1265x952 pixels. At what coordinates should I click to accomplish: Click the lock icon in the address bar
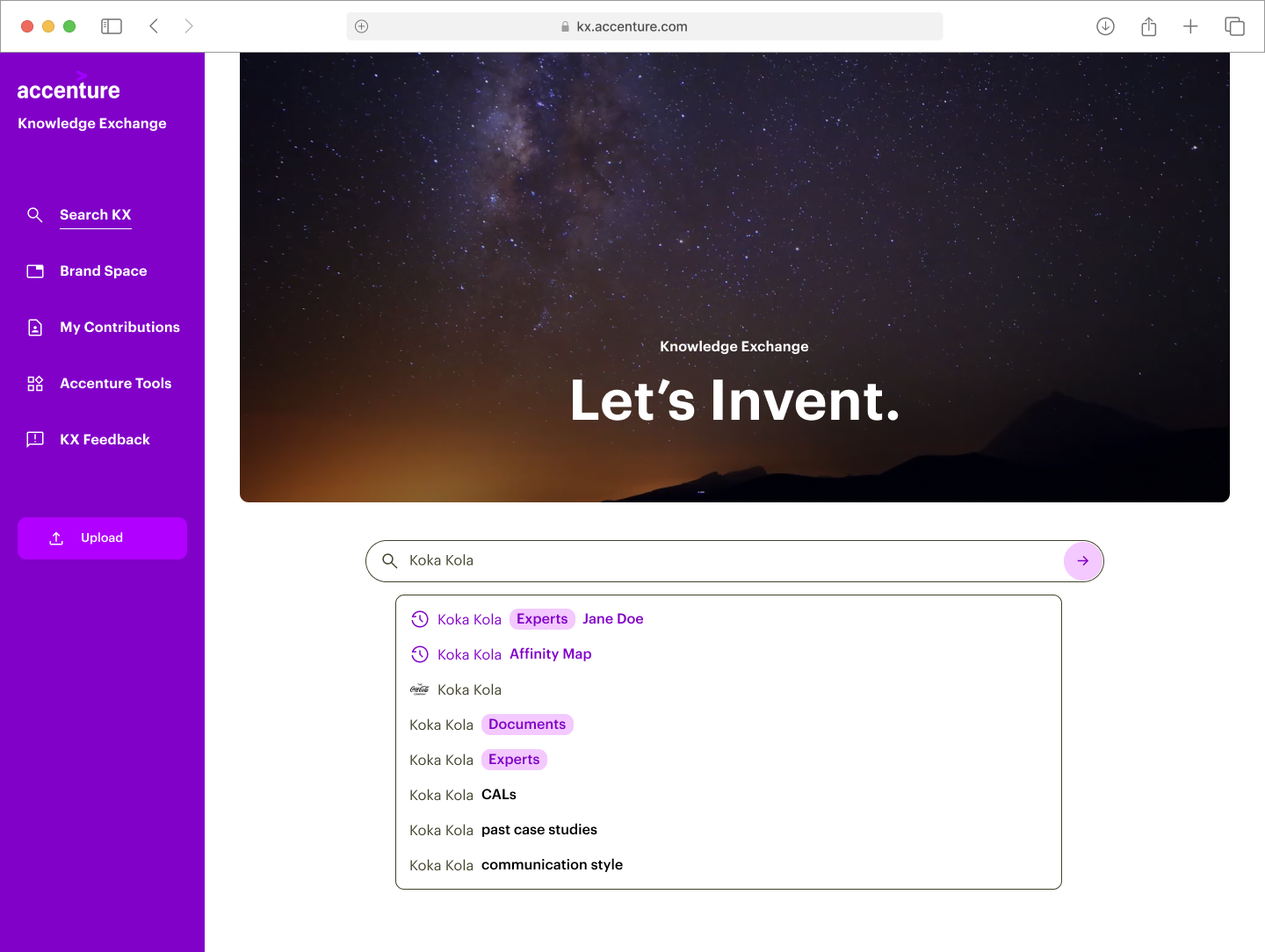(x=565, y=27)
